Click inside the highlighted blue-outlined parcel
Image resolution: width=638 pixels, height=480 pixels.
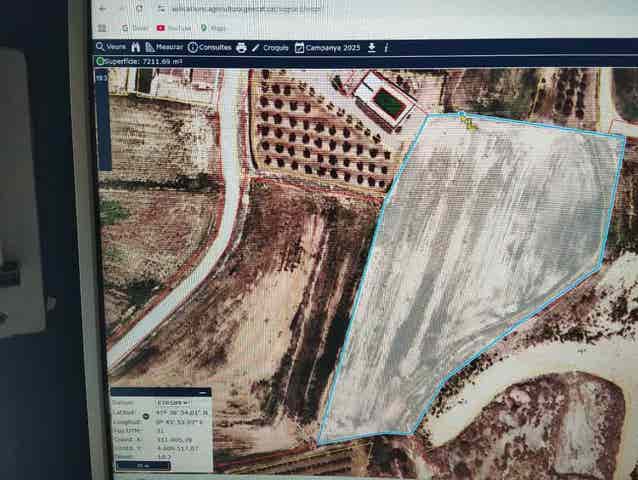[470, 270]
